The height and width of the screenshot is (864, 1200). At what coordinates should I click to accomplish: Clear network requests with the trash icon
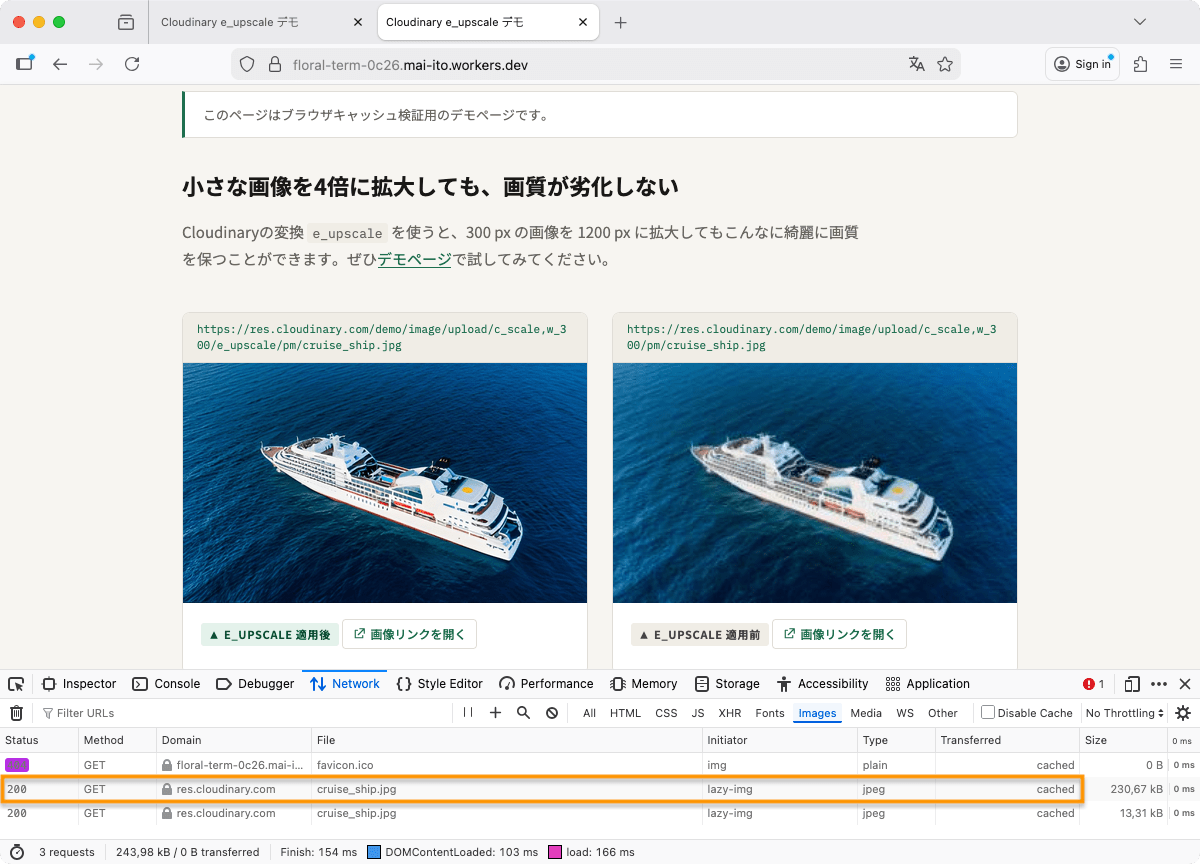coord(16,712)
